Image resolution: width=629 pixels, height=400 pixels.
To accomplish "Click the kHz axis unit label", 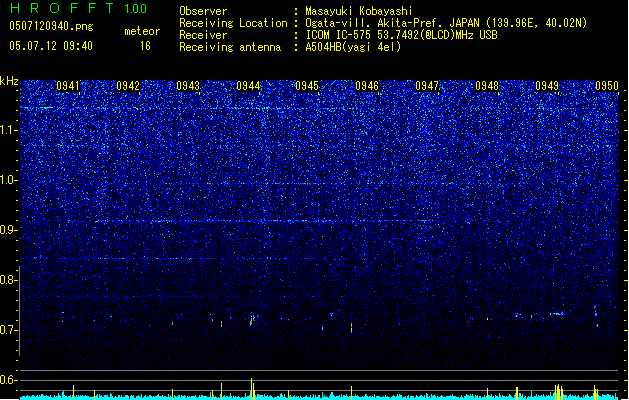I will (9, 81).
